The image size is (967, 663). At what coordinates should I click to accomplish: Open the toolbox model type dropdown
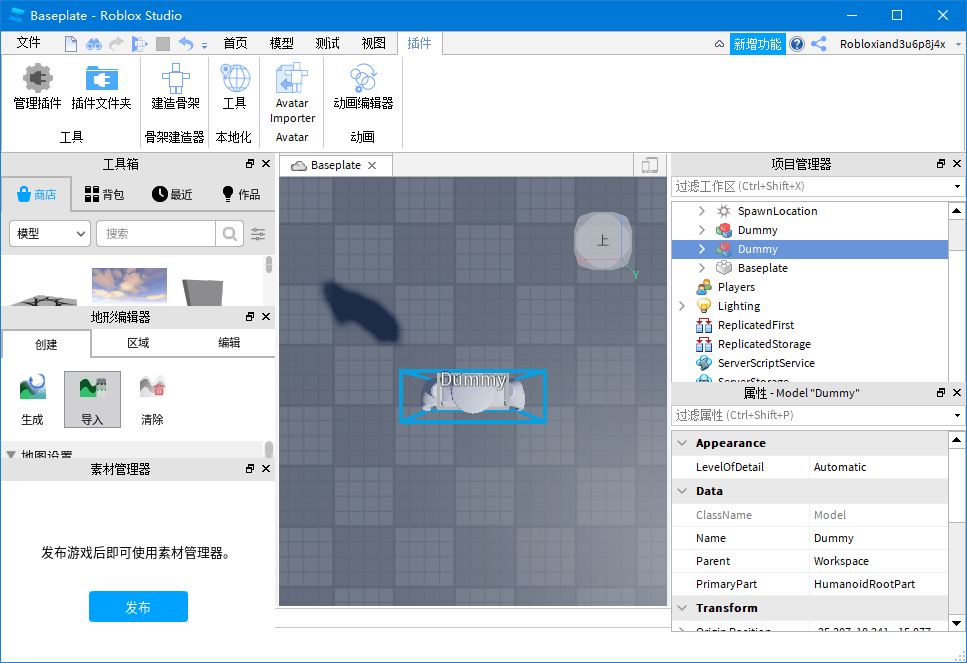49,233
